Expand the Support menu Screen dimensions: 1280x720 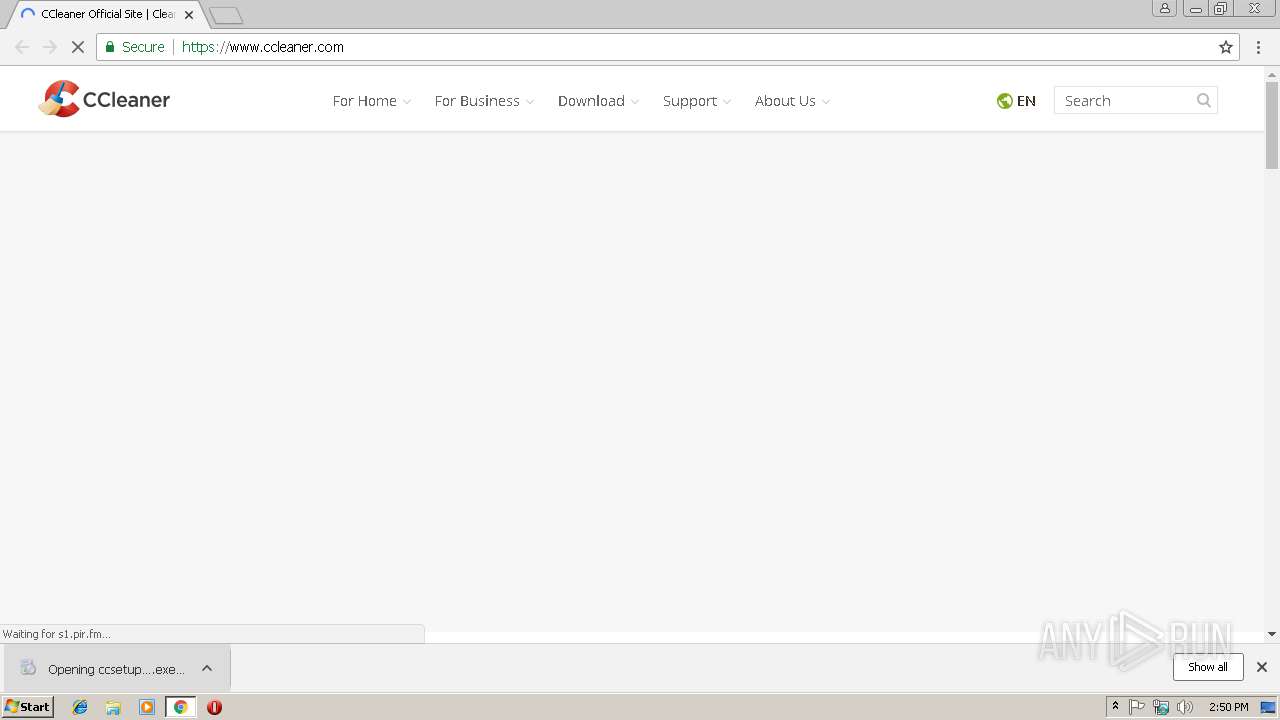(697, 101)
